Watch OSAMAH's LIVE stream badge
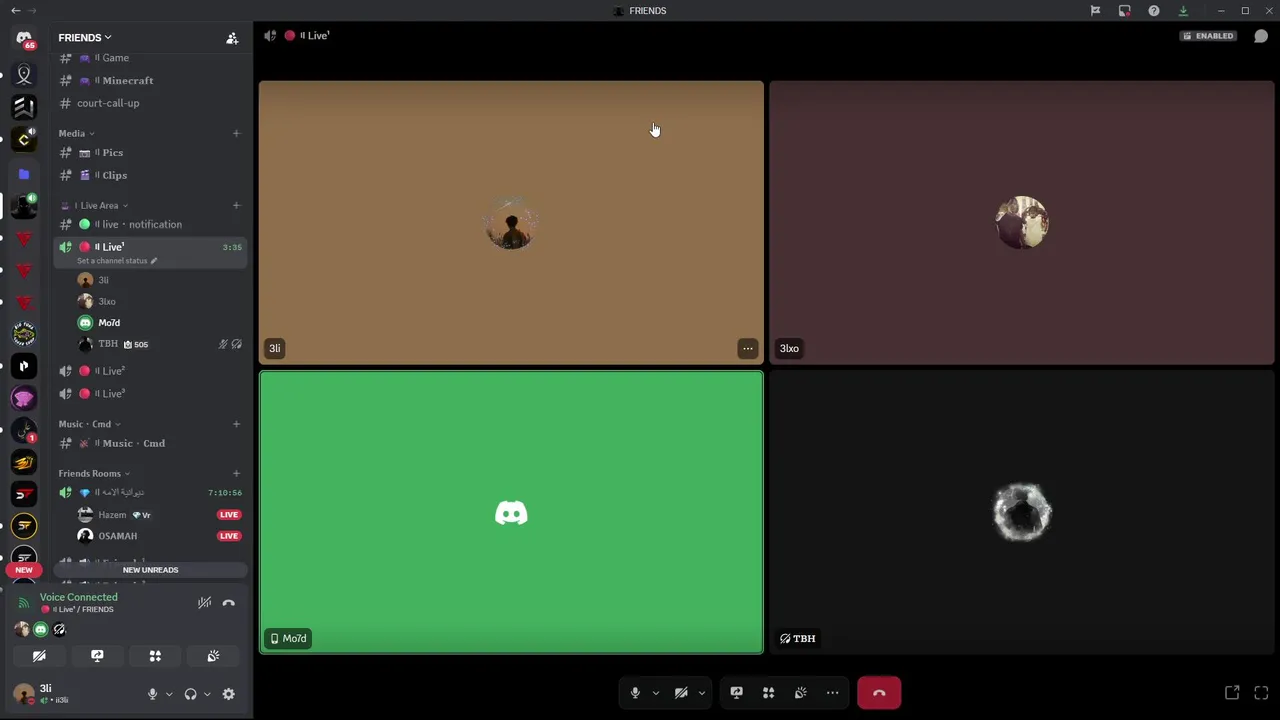This screenshot has width=1280, height=720. coord(229,536)
